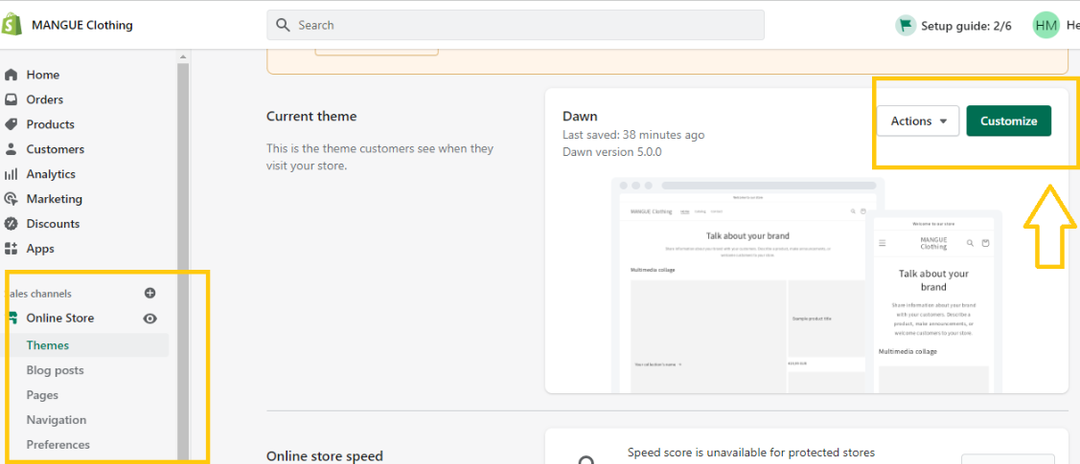This screenshot has width=1080, height=464.
Task: Click the Dawn desktop theme preview
Action: (x=738, y=286)
